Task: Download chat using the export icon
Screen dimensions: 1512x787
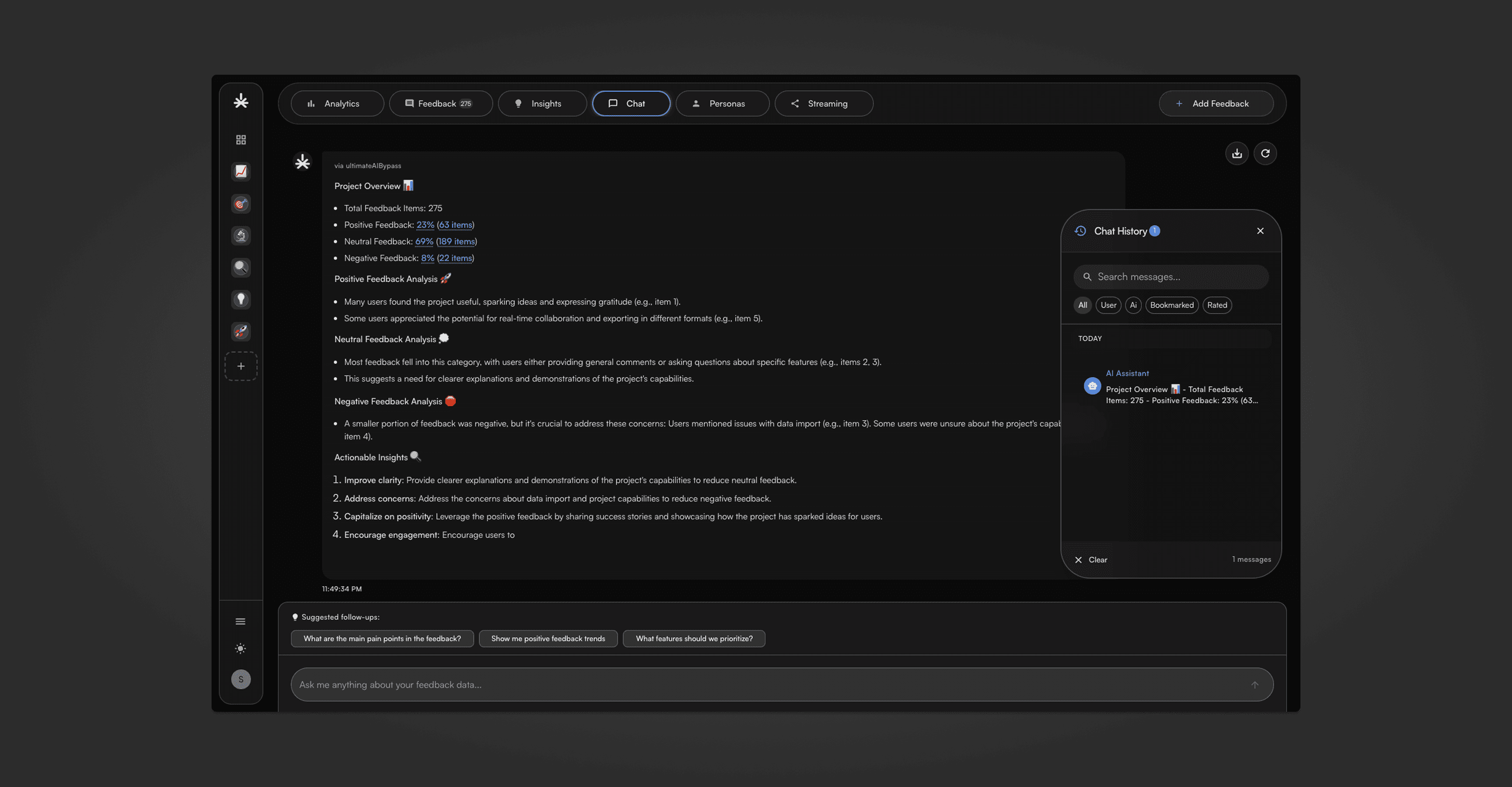Action: click(x=1237, y=153)
